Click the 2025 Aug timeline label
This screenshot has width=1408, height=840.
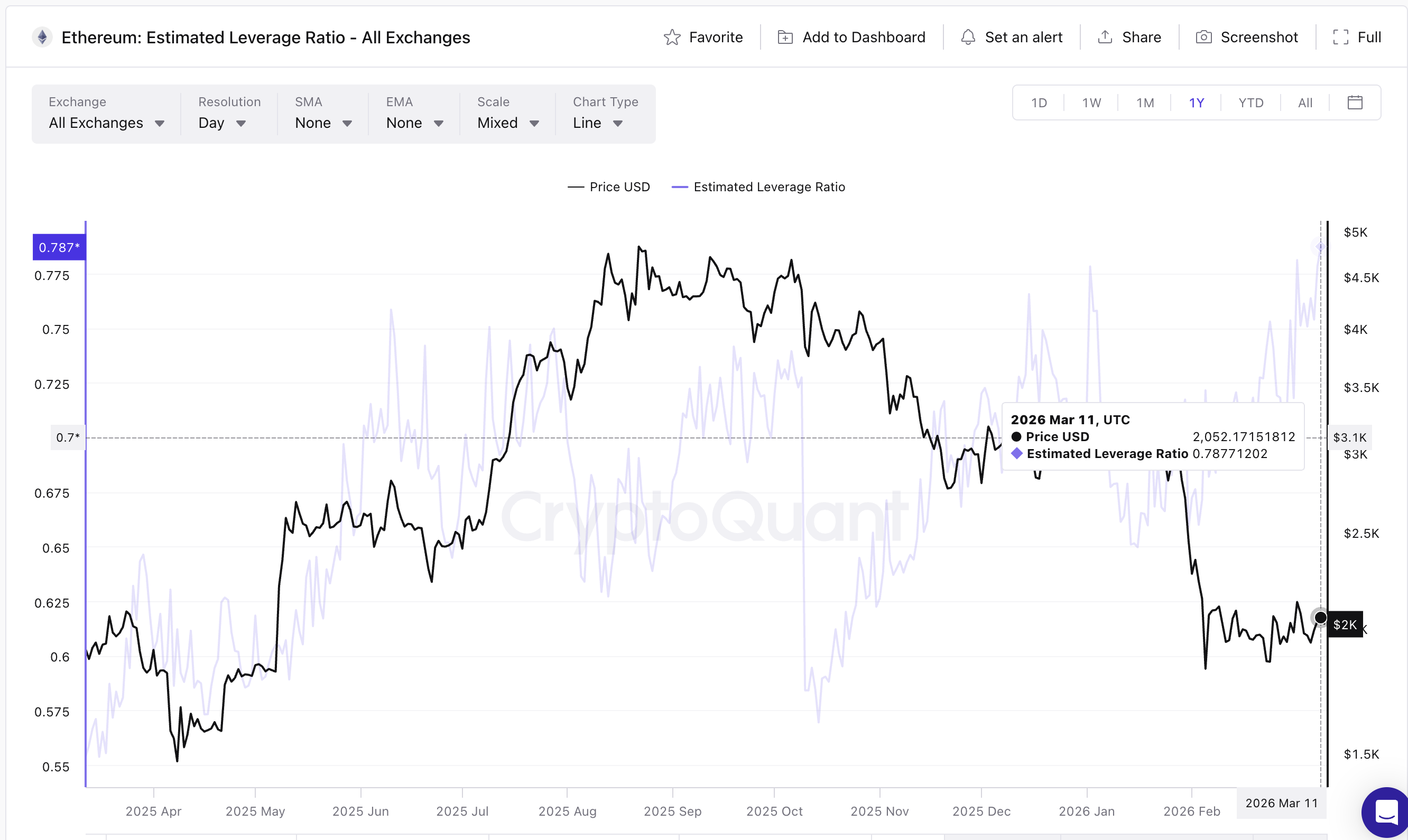(567, 811)
